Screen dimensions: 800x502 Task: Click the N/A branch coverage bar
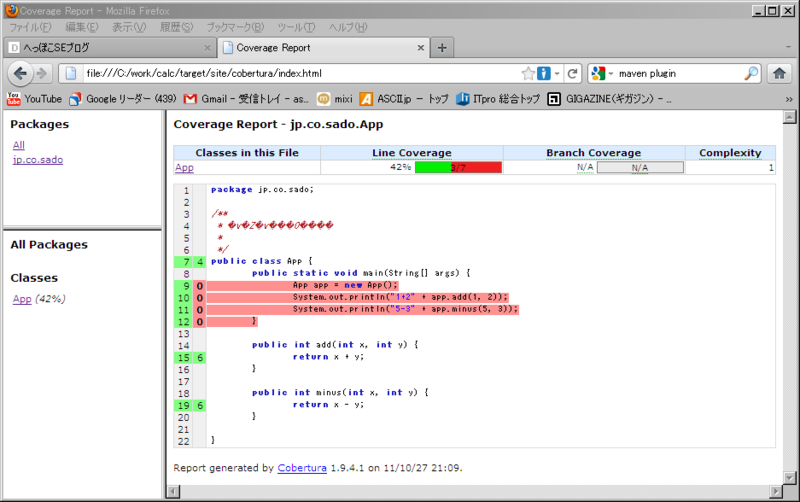(640, 167)
